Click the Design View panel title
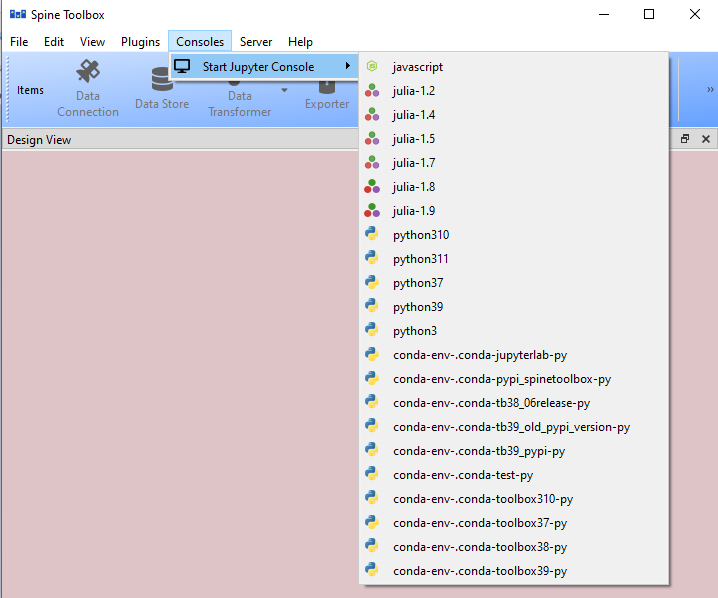Screen dimensions: 718x598 tap(39, 140)
